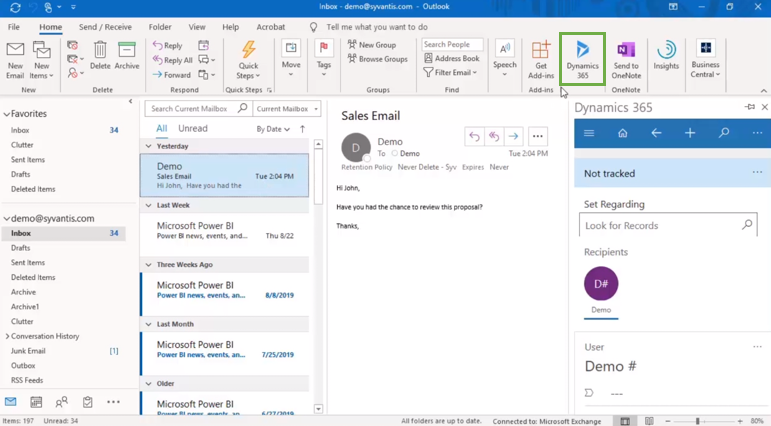Click the Address Book button
The width and height of the screenshot is (771, 426).
[x=451, y=58]
